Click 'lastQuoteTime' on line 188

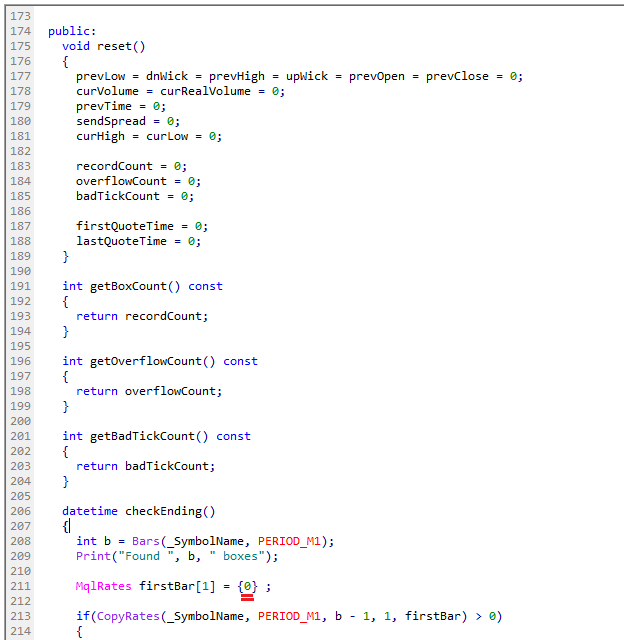pyautogui.click(x=121, y=241)
